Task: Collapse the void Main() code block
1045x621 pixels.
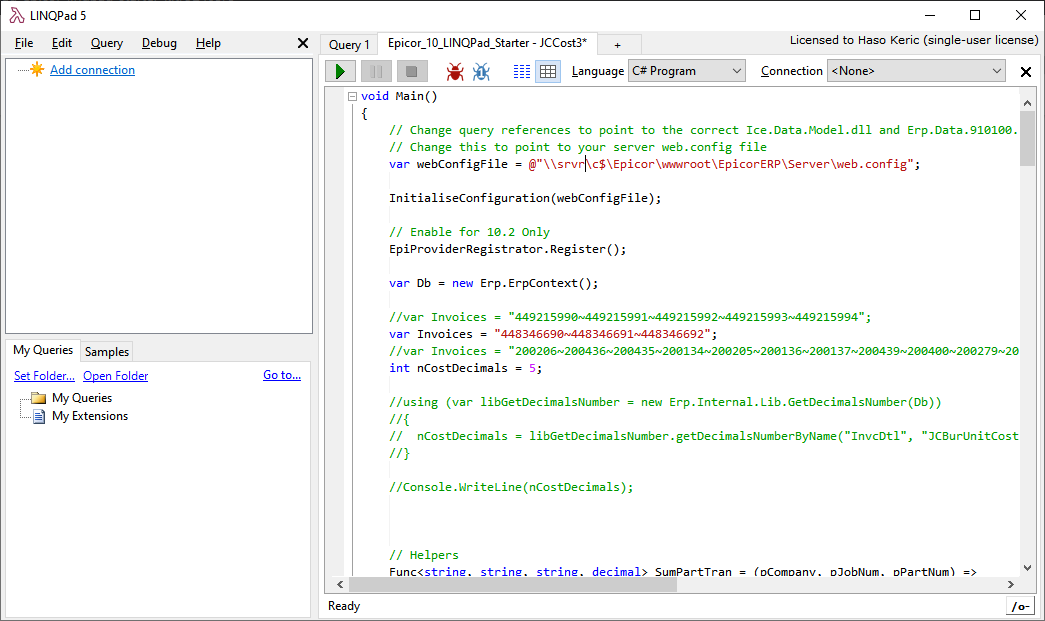Action: pyautogui.click(x=353, y=97)
